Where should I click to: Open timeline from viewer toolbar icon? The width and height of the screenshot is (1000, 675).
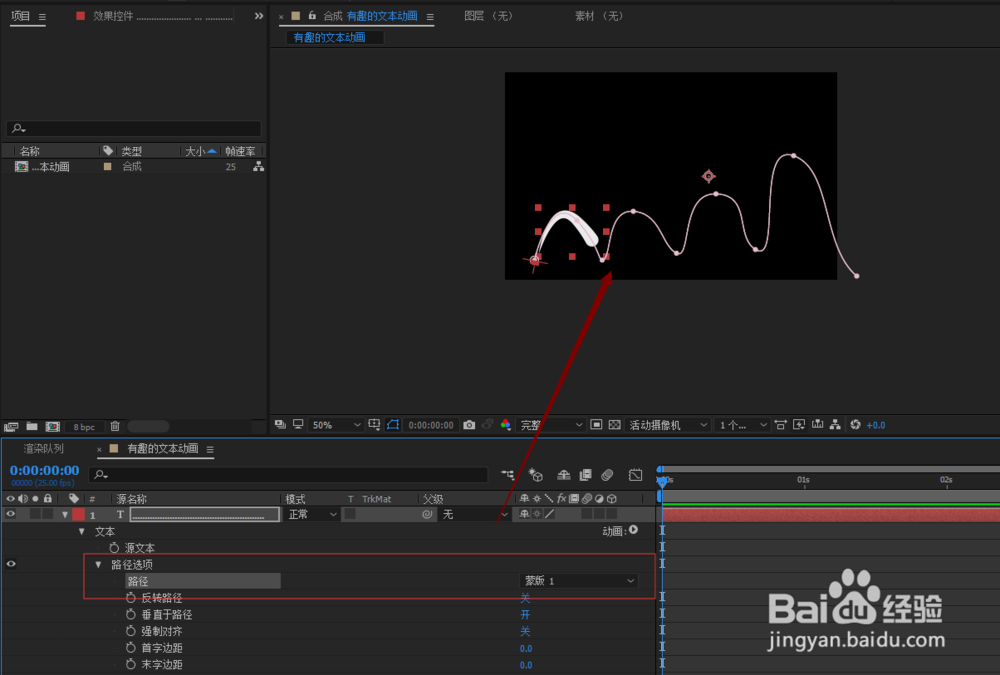[818, 424]
